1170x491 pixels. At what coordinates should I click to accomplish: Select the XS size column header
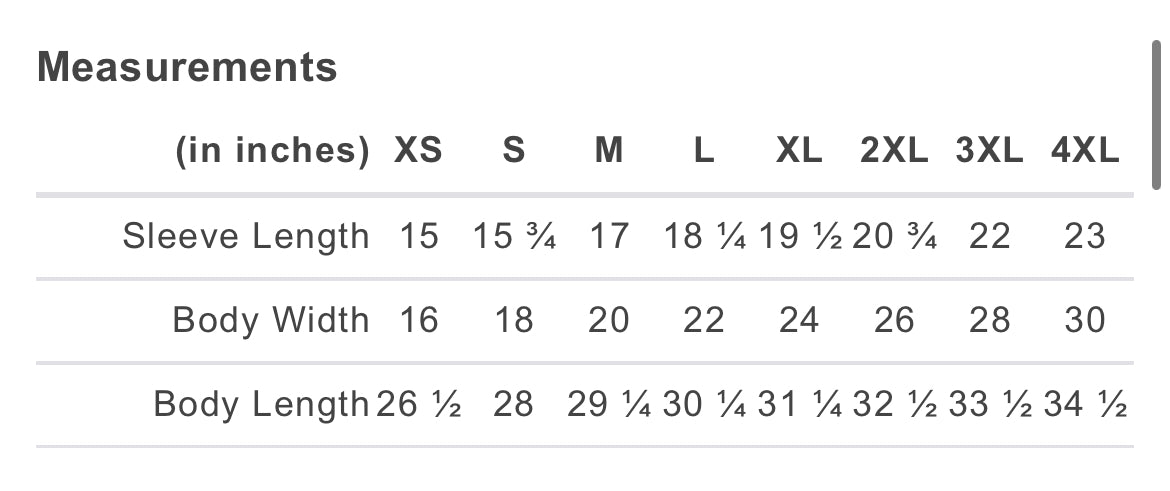point(418,151)
